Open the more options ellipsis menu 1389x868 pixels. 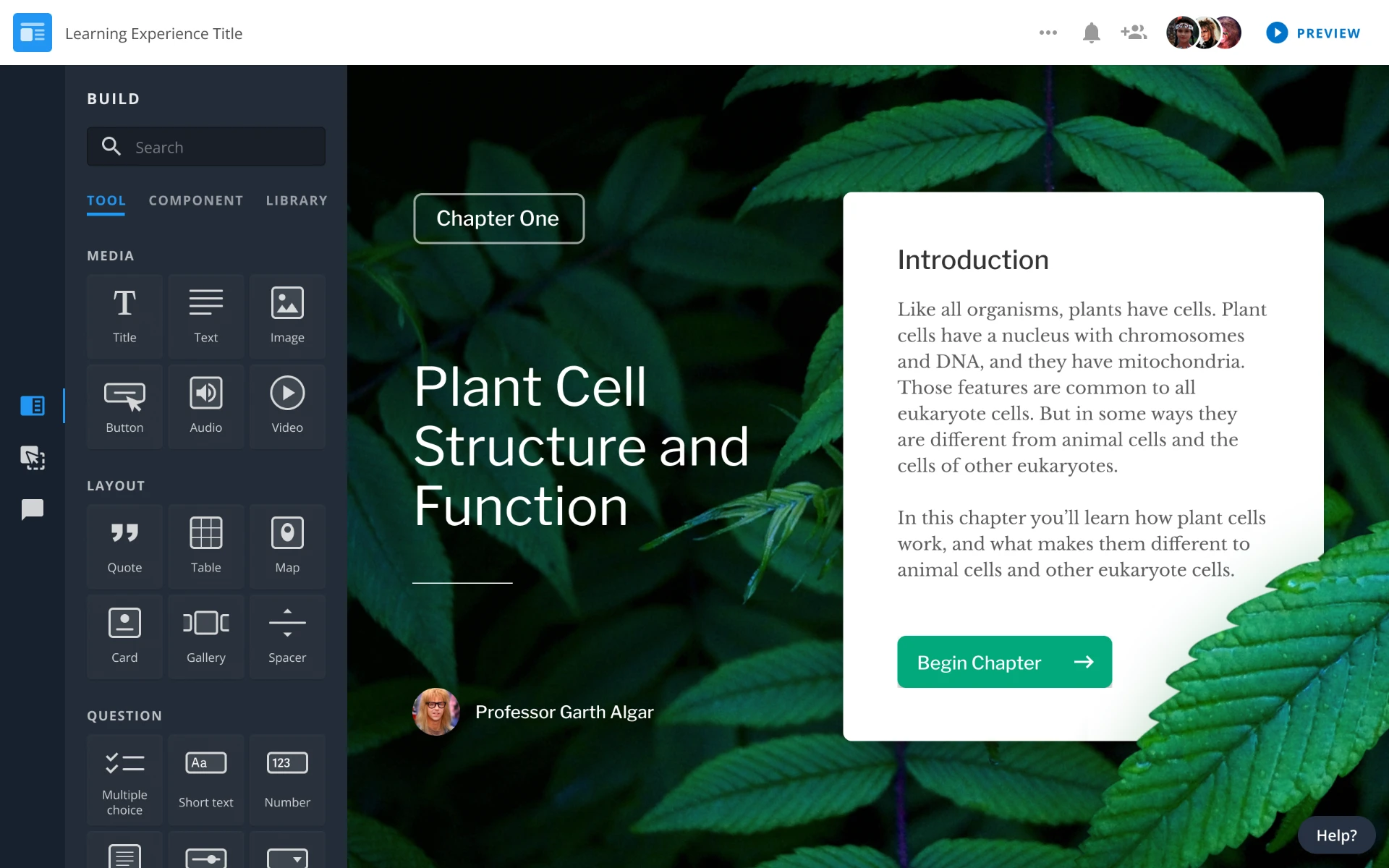pyautogui.click(x=1048, y=33)
